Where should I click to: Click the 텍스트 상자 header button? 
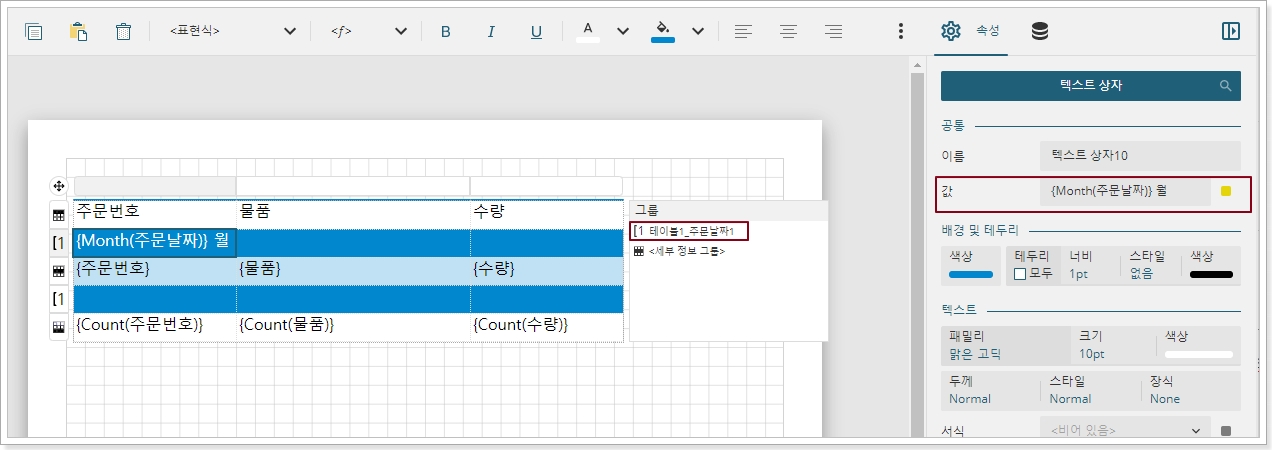point(1090,86)
